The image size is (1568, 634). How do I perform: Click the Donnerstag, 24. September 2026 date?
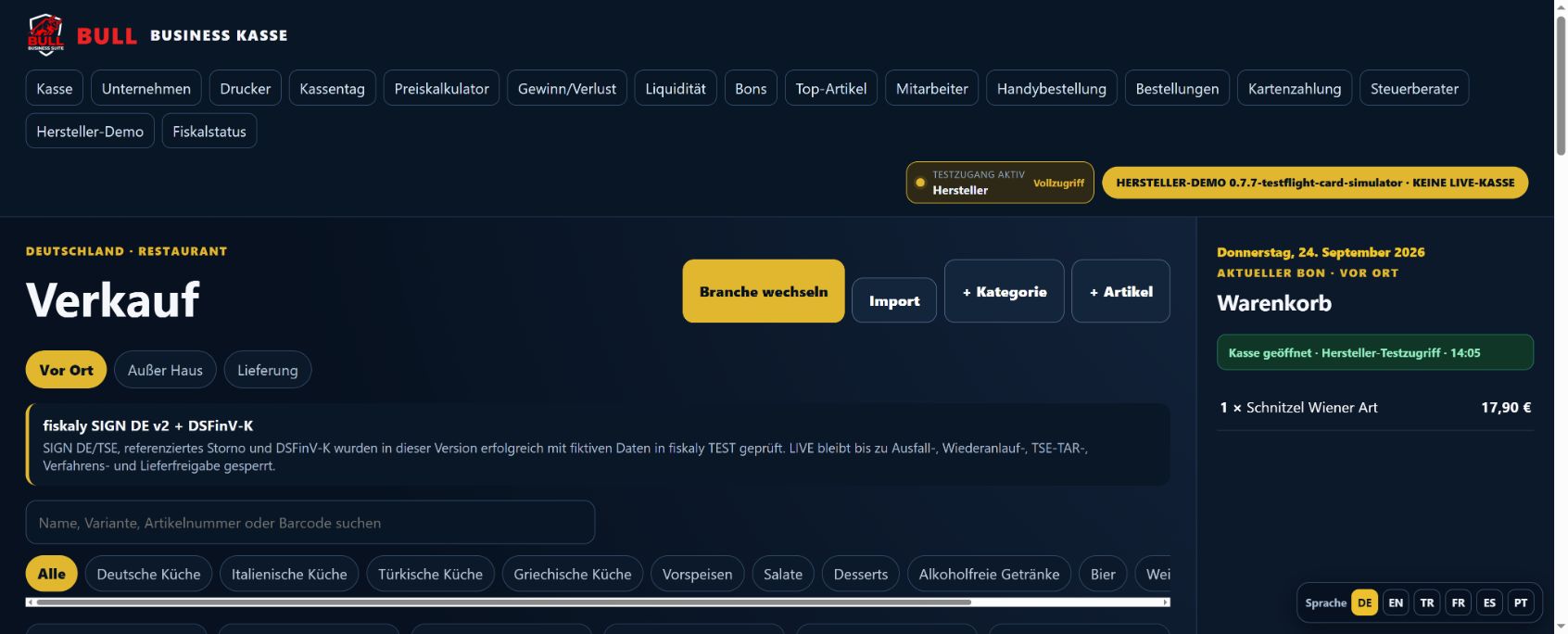[x=1321, y=252]
